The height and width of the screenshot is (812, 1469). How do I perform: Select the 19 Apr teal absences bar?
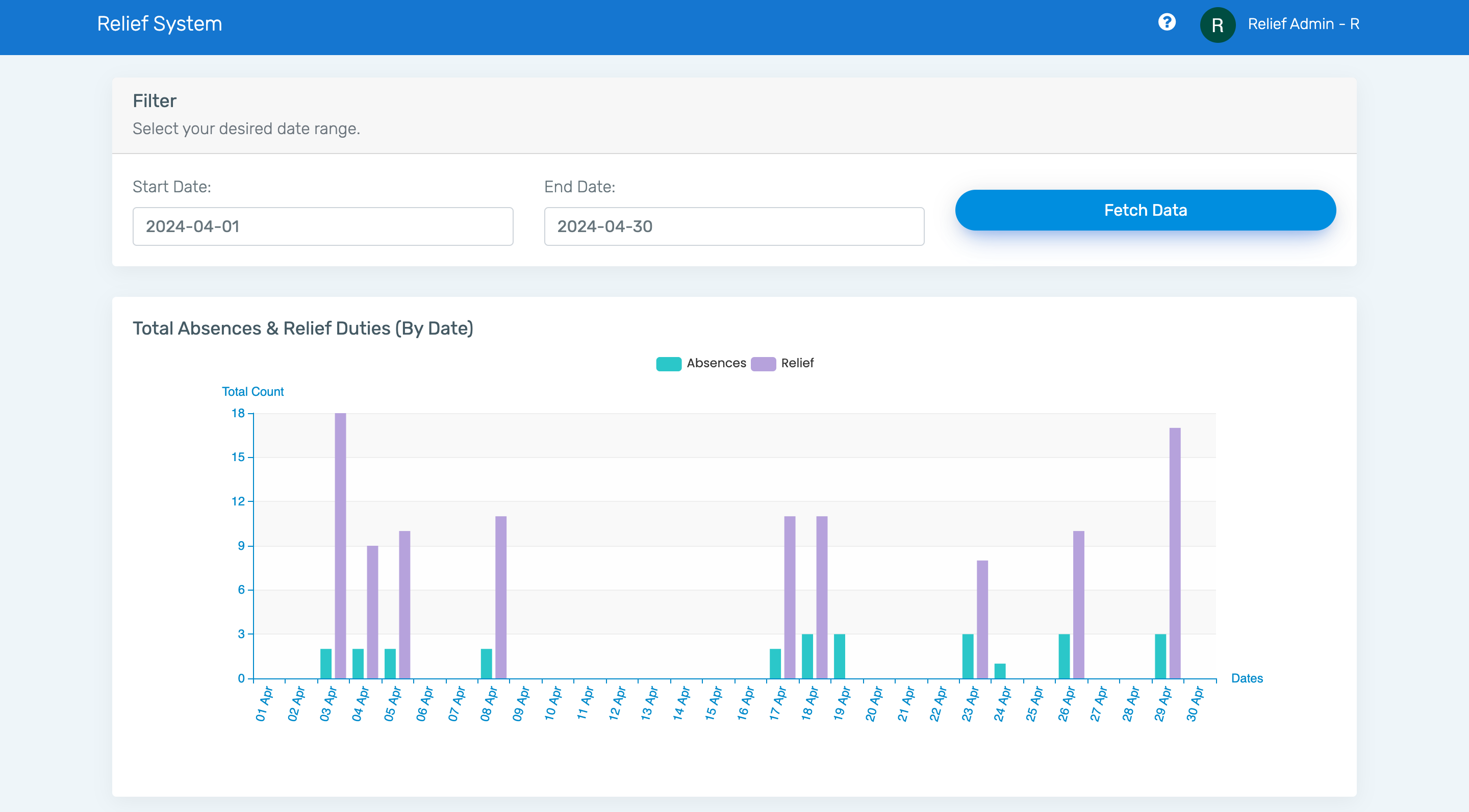pos(840,656)
